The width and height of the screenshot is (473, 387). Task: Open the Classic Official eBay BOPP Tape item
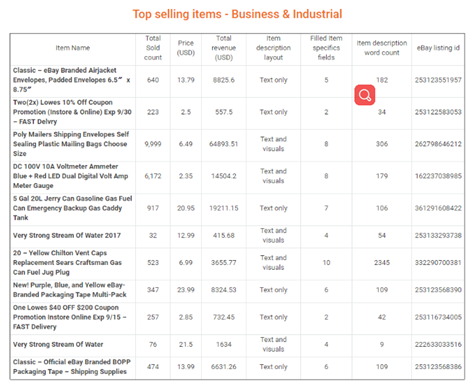(72, 367)
